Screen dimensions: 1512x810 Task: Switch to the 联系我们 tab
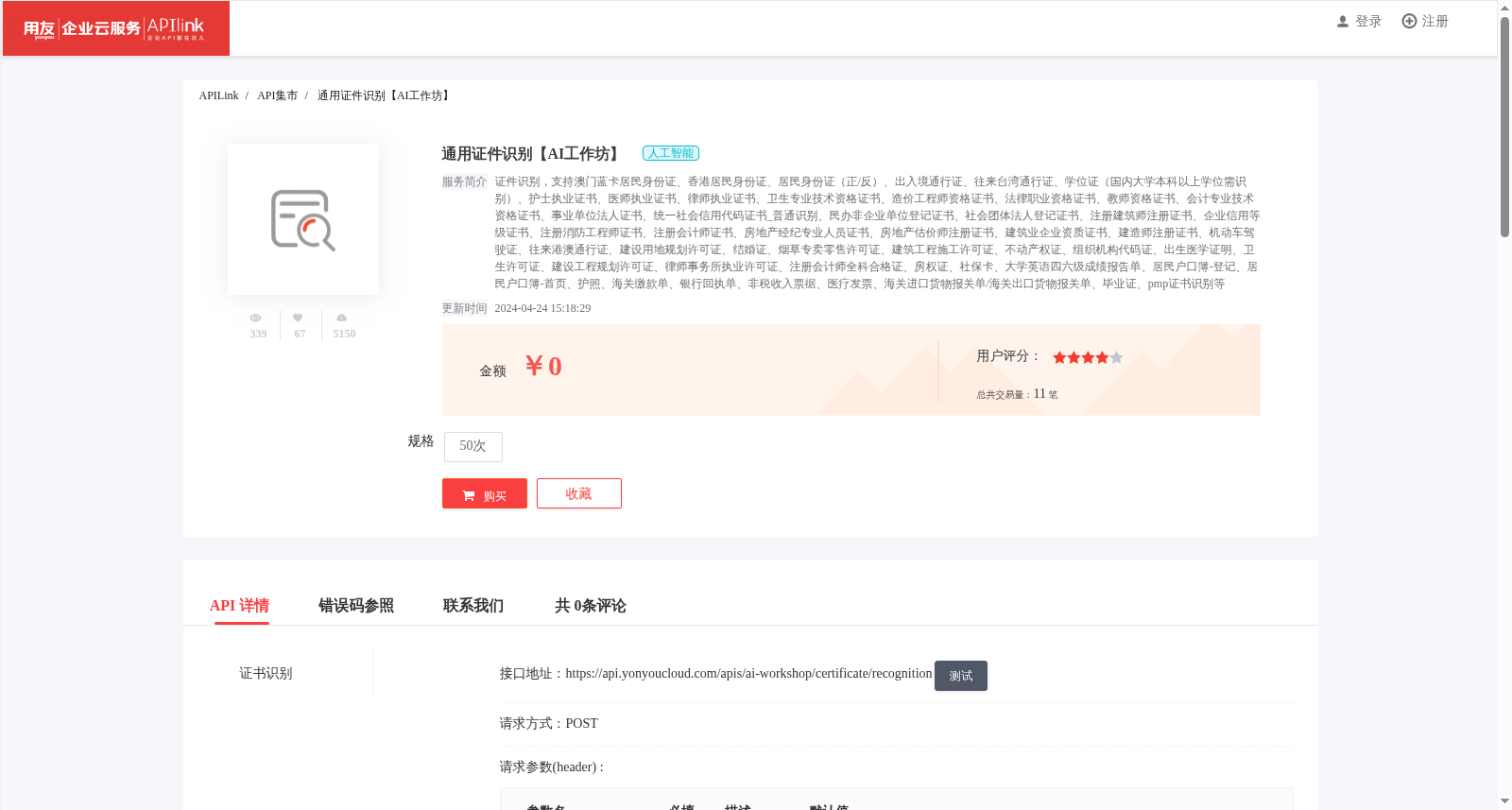pyautogui.click(x=473, y=606)
